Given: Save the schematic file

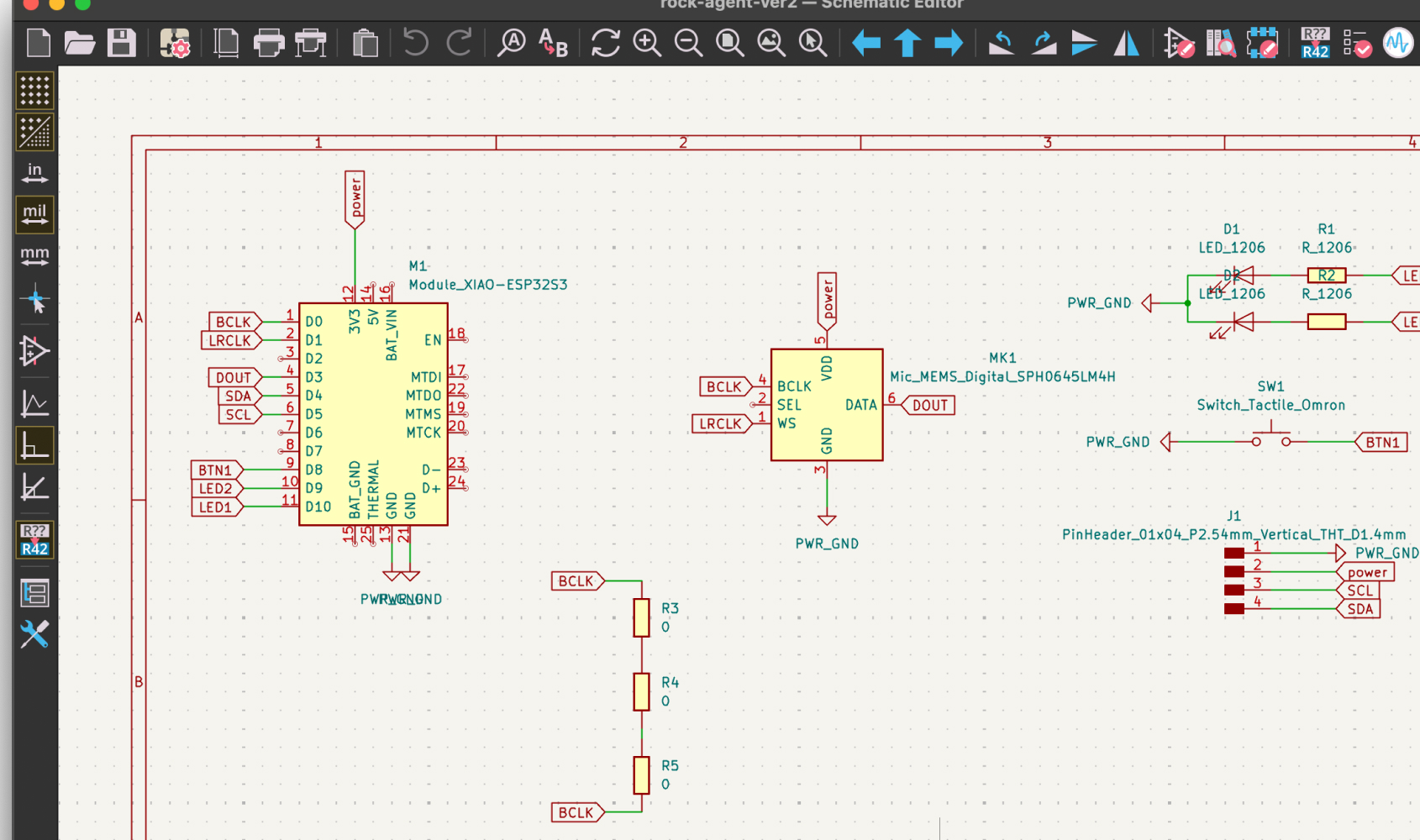Looking at the screenshot, I should 122,43.
